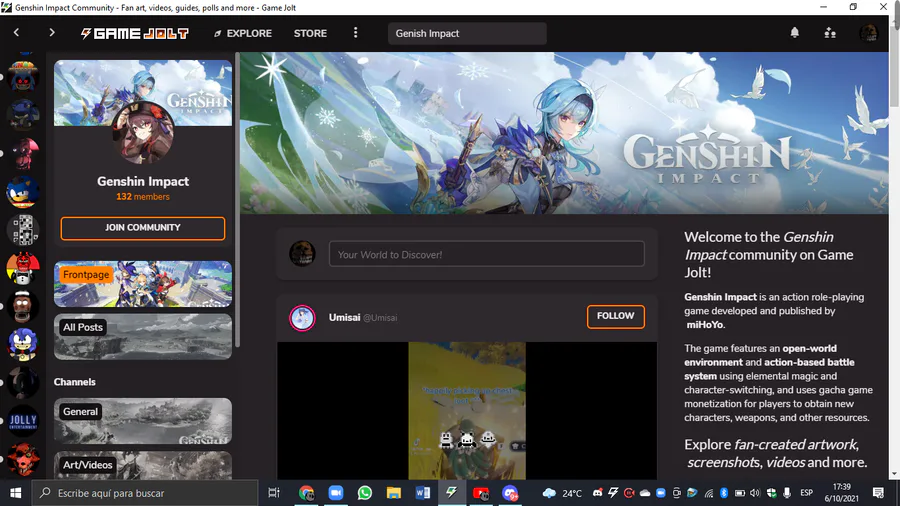
Task: Open the brown Freddy bear community in the sidebar
Action: click(x=23, y=306)
